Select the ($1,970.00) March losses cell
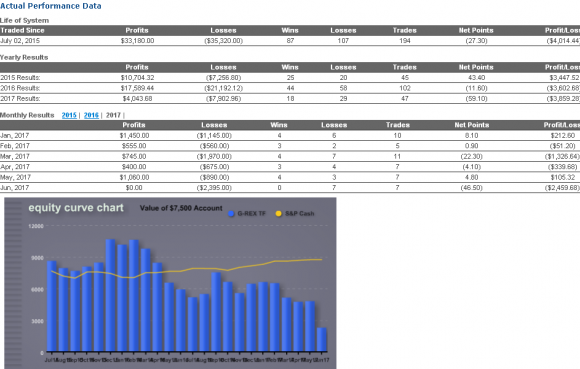 pyautogui.click(x=214, y=156)
